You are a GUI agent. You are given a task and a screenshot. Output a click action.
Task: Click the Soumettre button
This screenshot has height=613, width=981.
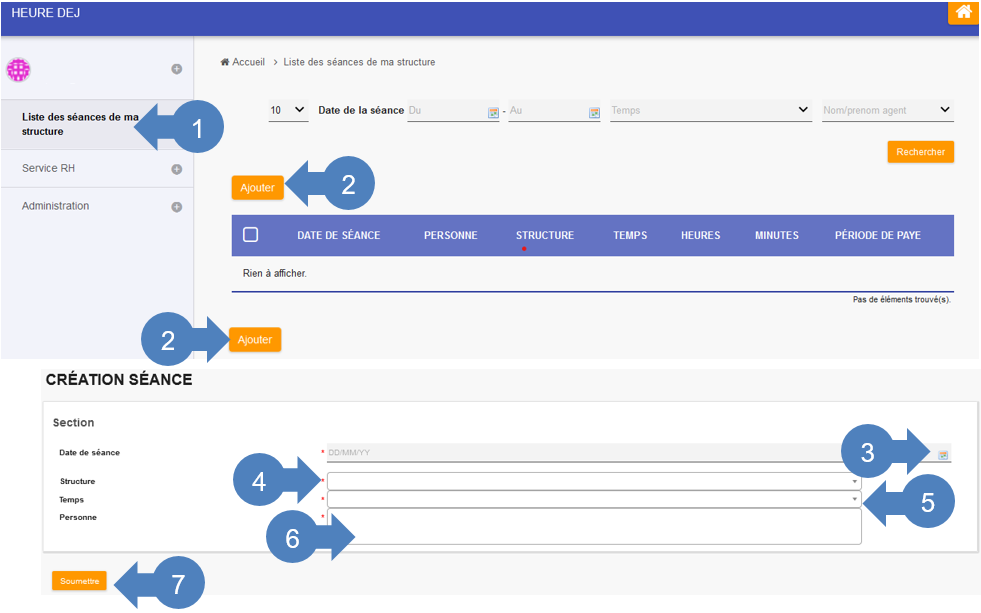click(x=79, y=581)
